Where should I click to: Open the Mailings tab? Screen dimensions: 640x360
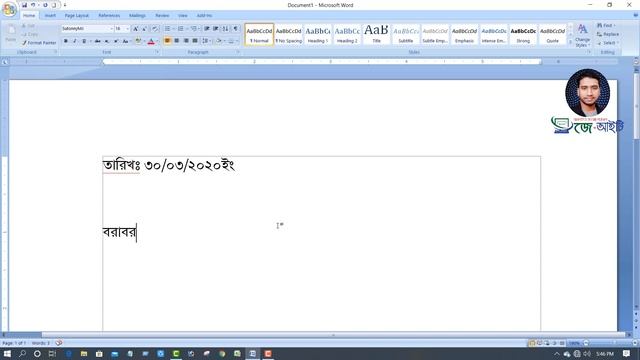pos(137,16)
